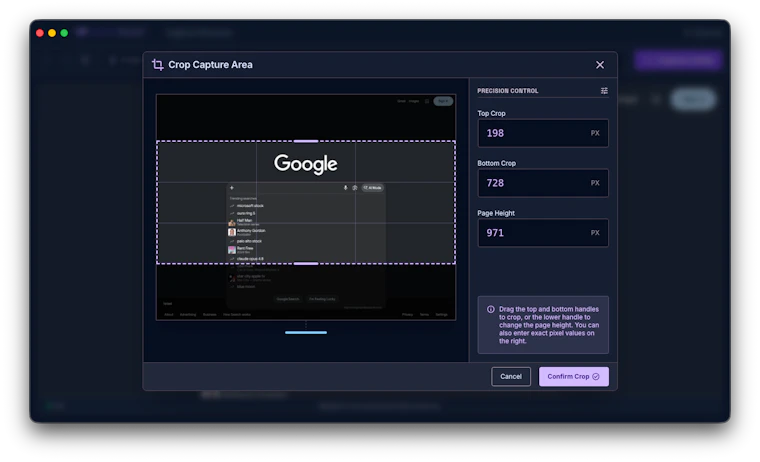Click the green fullscreen window button
Screen dimensions: 760x462
click(x=64, y=33)
